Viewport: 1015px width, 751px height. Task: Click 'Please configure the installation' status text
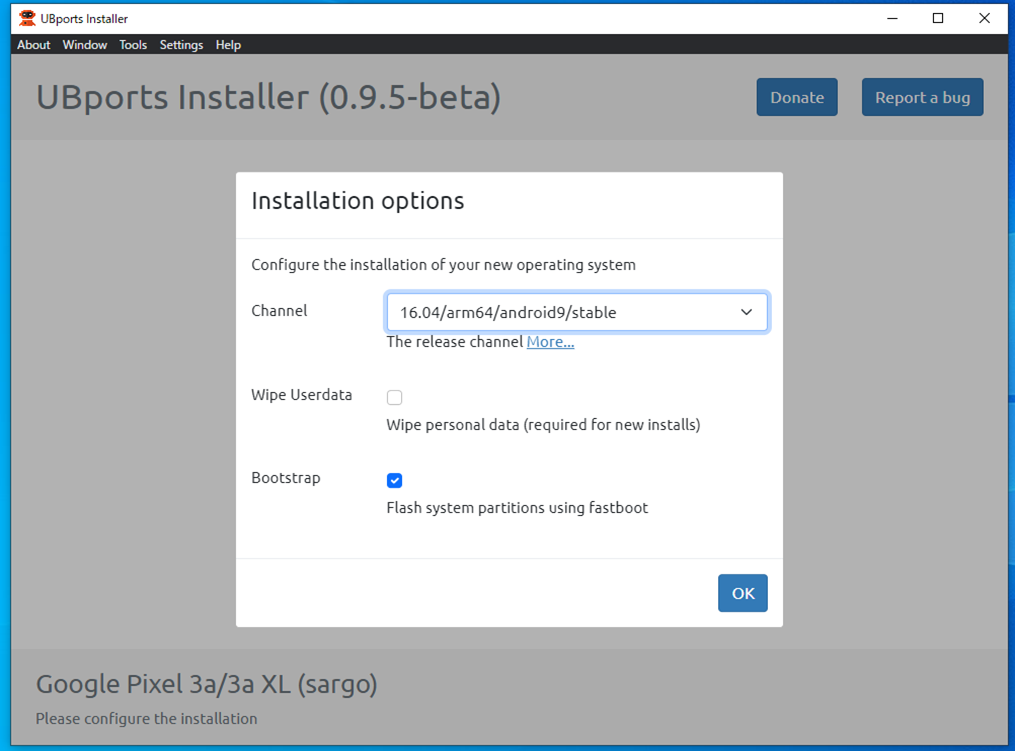tap(146, 719)
